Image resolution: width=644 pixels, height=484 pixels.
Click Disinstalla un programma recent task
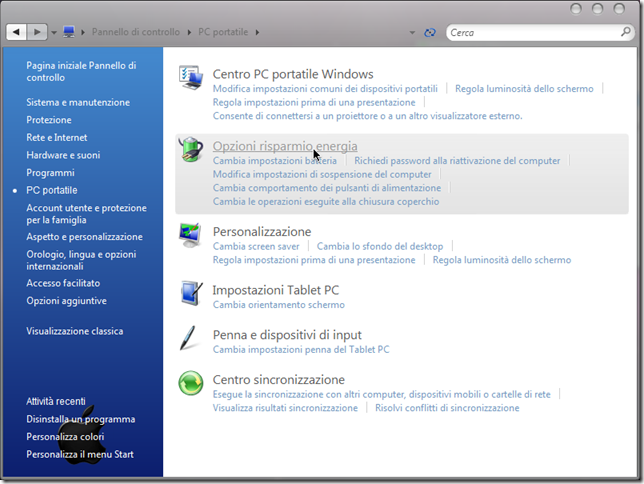pos(81,419)
